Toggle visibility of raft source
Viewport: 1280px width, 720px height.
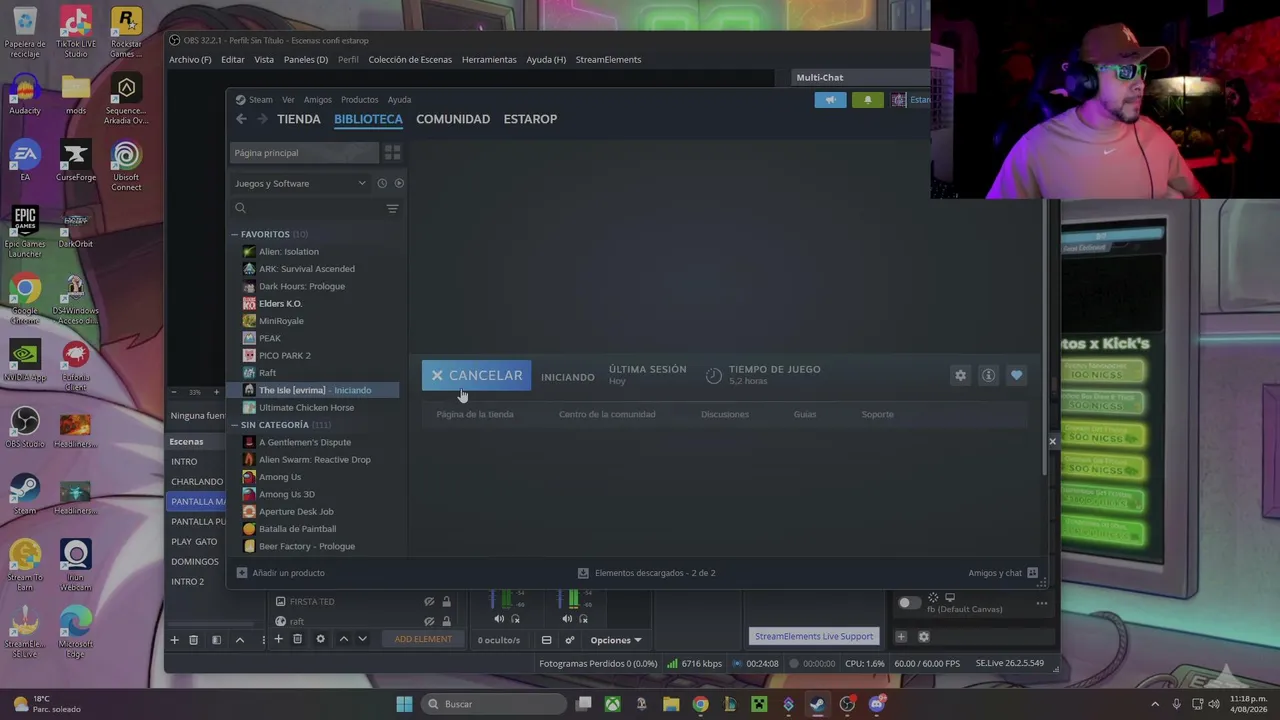coord(429,621)
